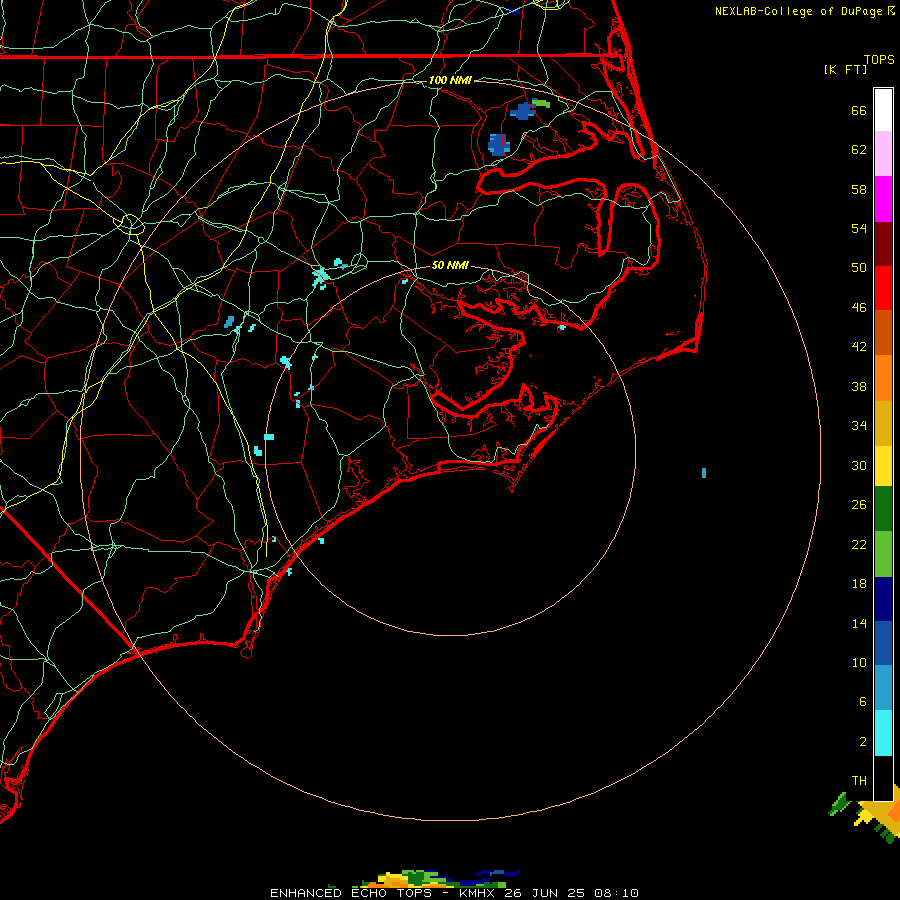Click the 30 legend value

(x=859, y=465)
